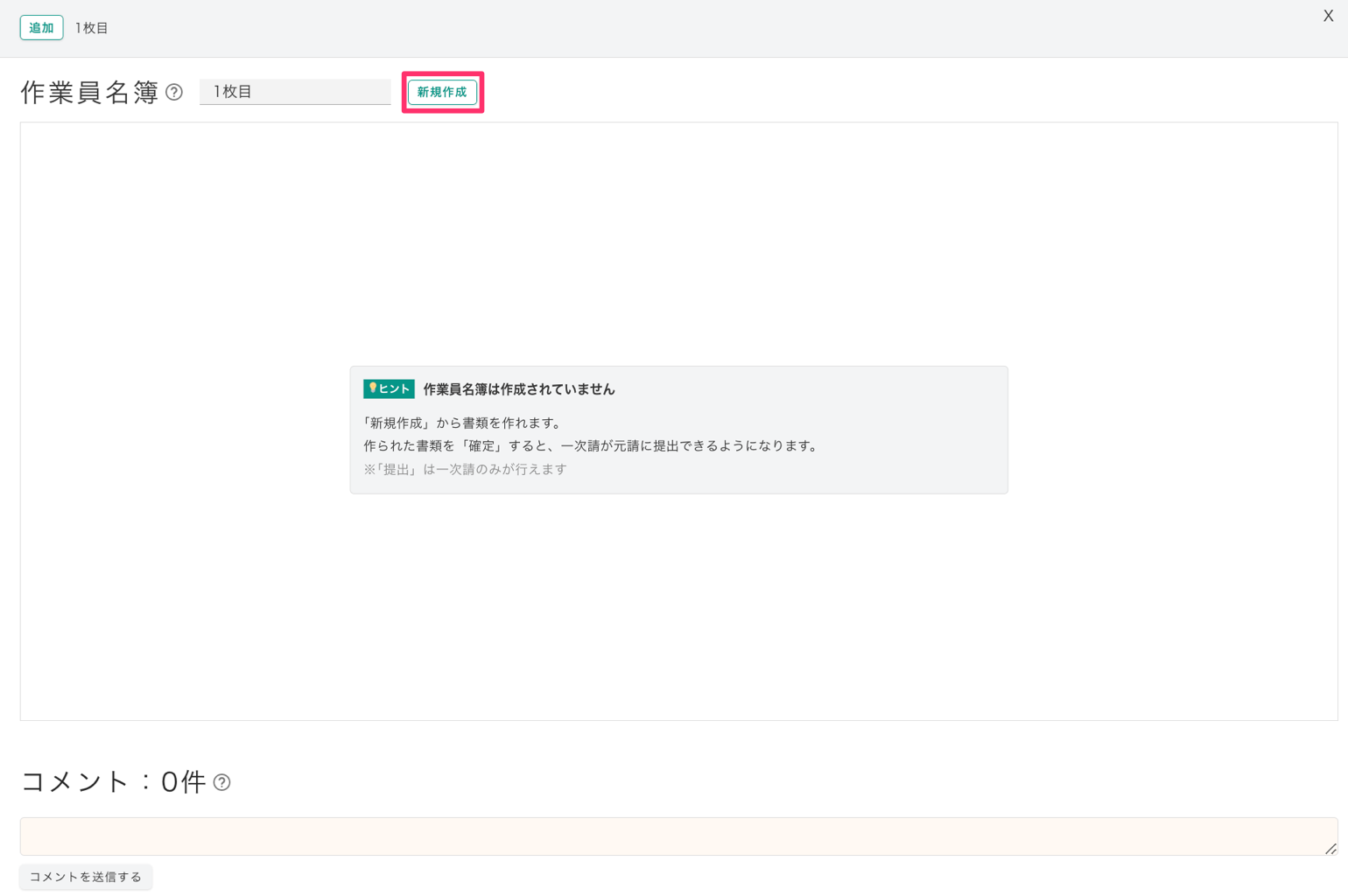The image size is (1348, 896).
Task: Open help icon beside コメント：0件
Action: (x=222, y=782)
